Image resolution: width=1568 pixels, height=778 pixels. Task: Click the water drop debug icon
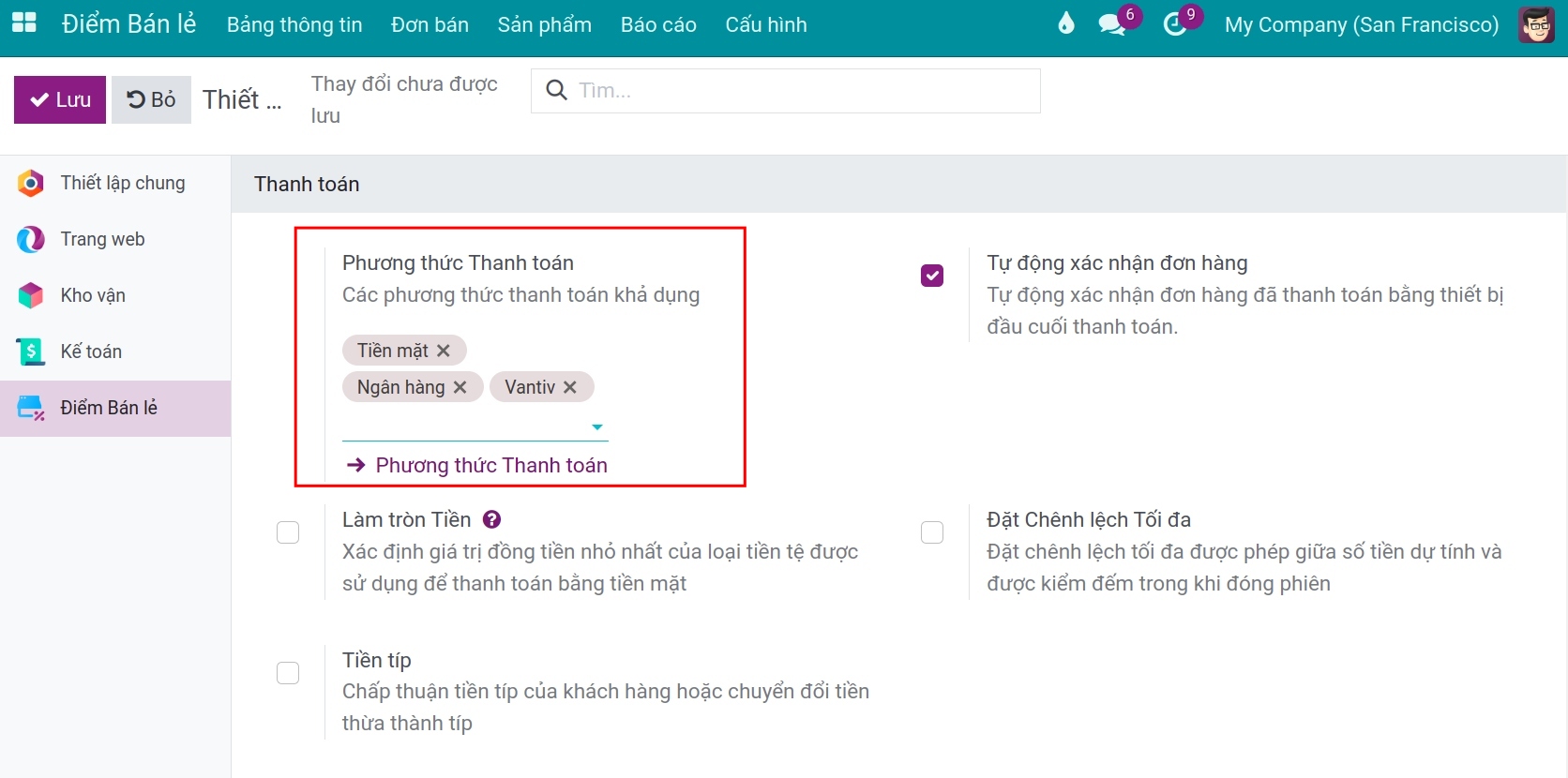click(x=1065, y=23)
